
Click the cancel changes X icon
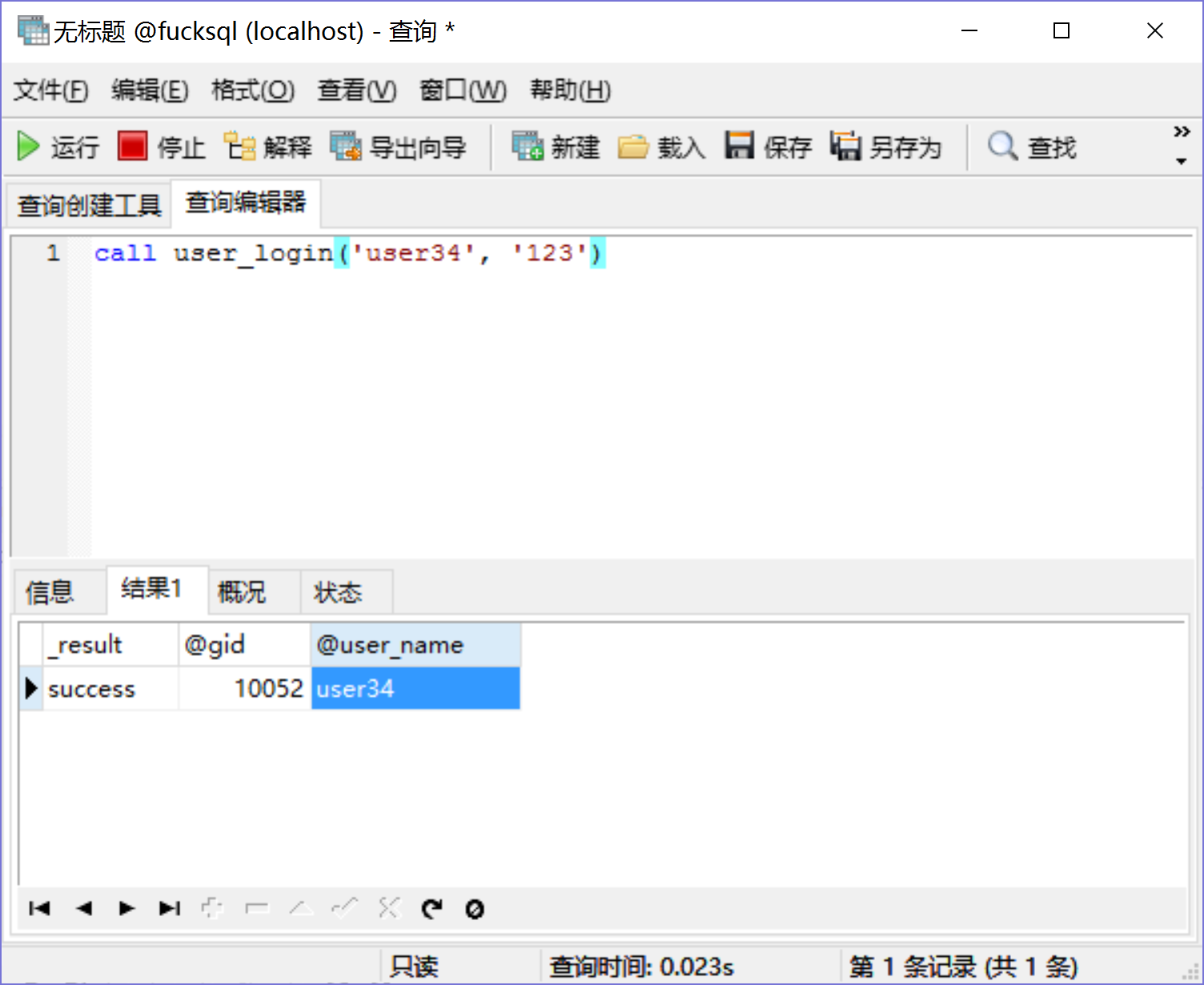tap(389, 908)
